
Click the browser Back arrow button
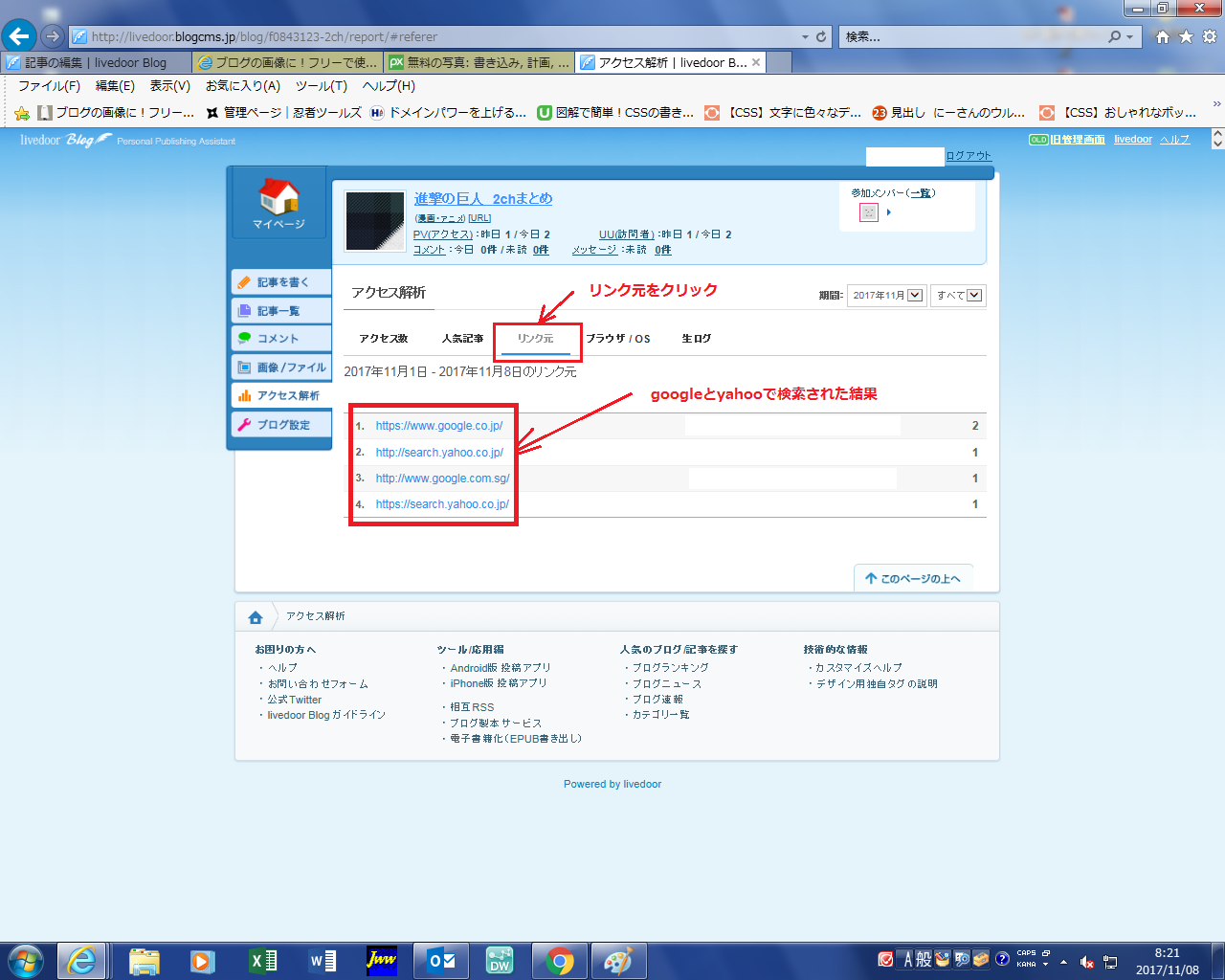click(19, 36)
